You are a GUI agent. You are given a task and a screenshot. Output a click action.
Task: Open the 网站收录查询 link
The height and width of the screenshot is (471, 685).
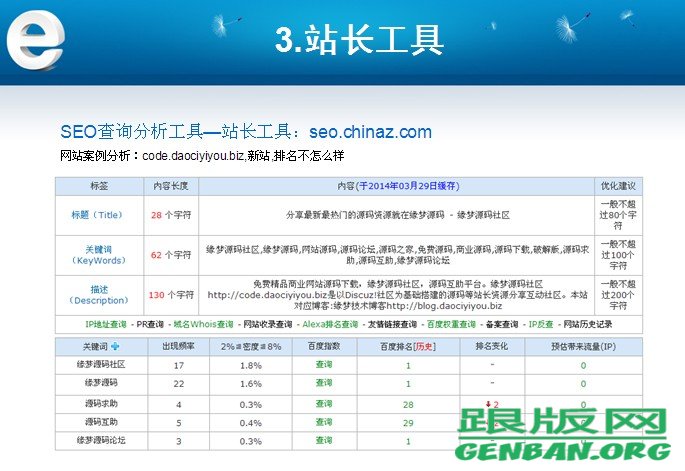pyautogui.click(x=267, y=324)
